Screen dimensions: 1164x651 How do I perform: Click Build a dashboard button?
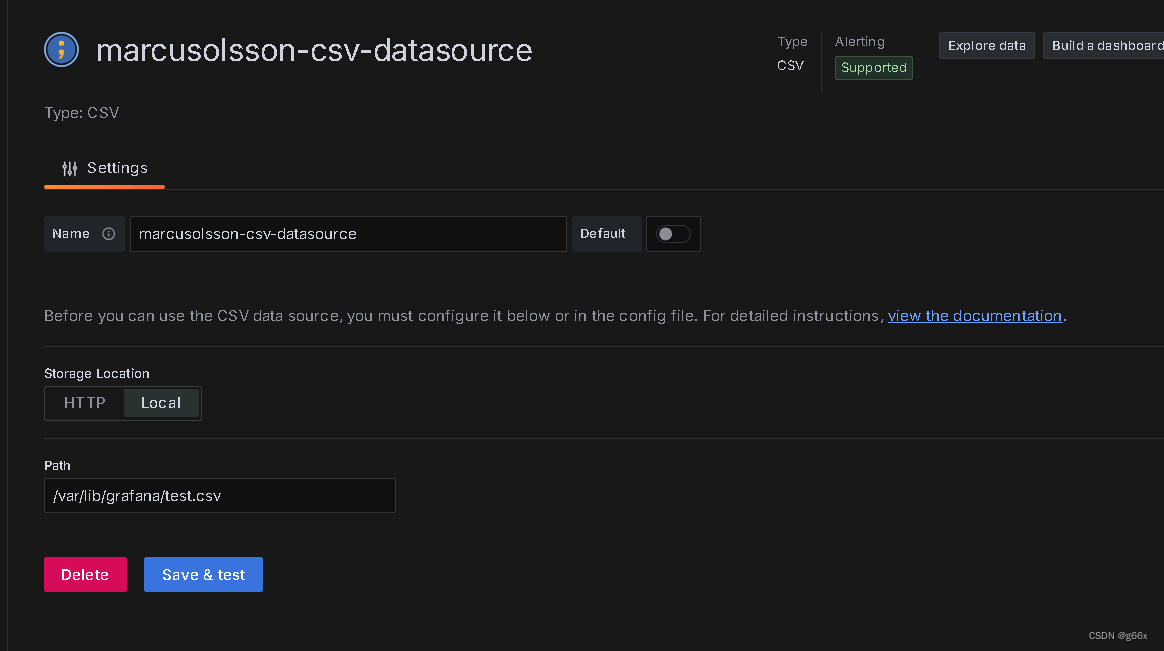[1104, 45]
